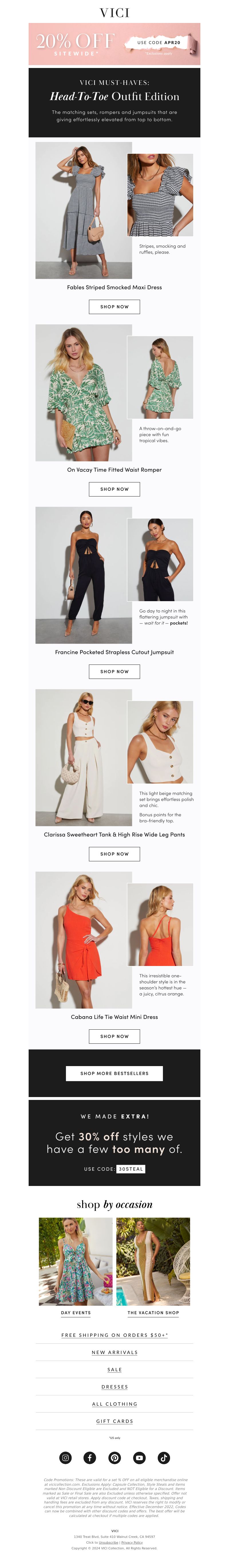
Task: Open the Dresses category link
Action: pyautogui.click(x=115, y=1387)
